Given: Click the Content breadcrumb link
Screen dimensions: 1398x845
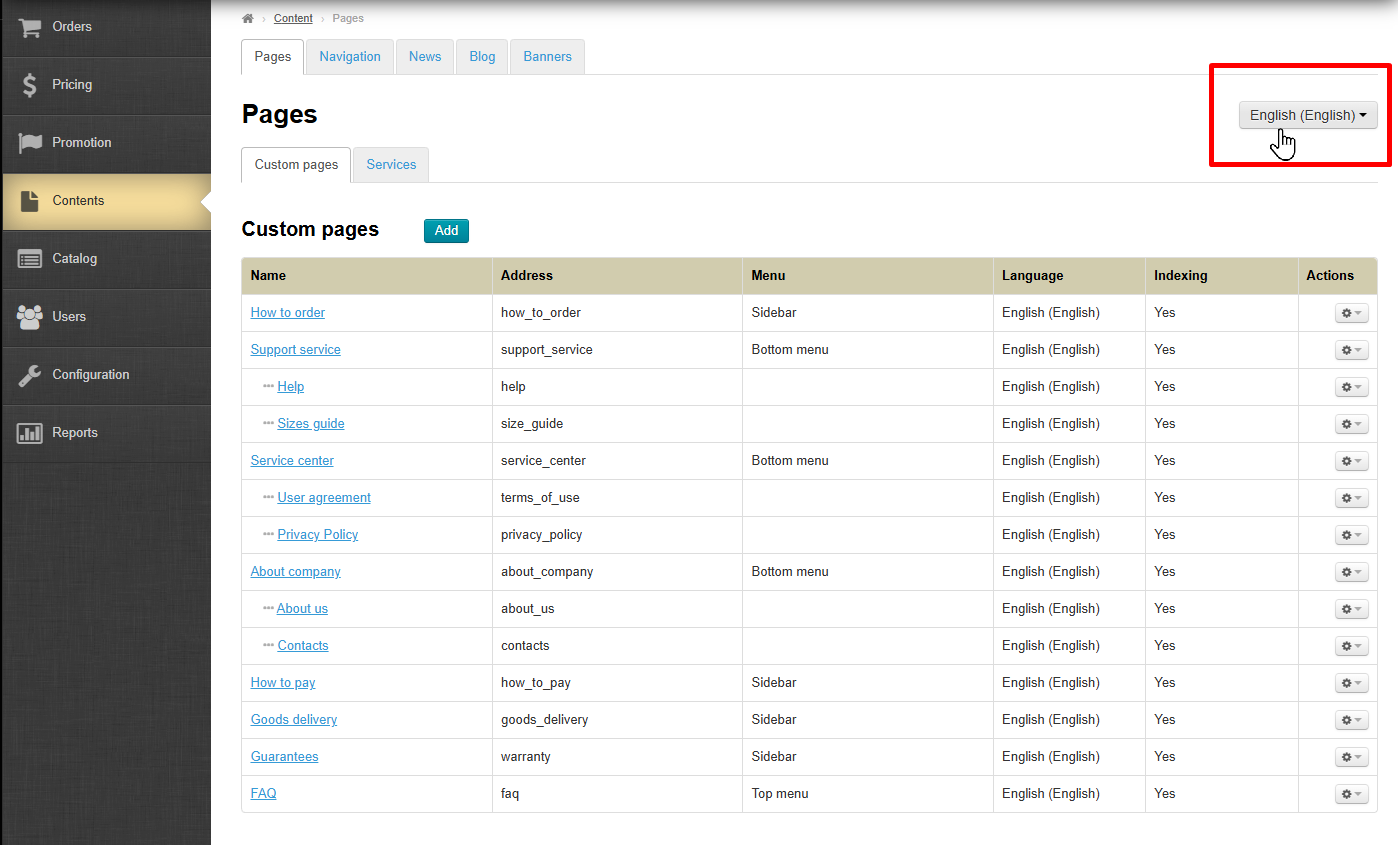Looking at the screenshot, I should click(x=293, y=18).
